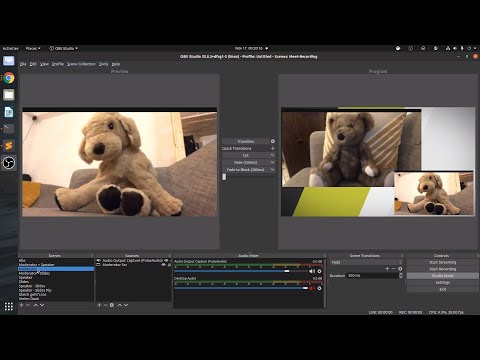Click Start Recording
Image resolution: width=480 pixels, height=360 pixels.
(x=443, y=269)
